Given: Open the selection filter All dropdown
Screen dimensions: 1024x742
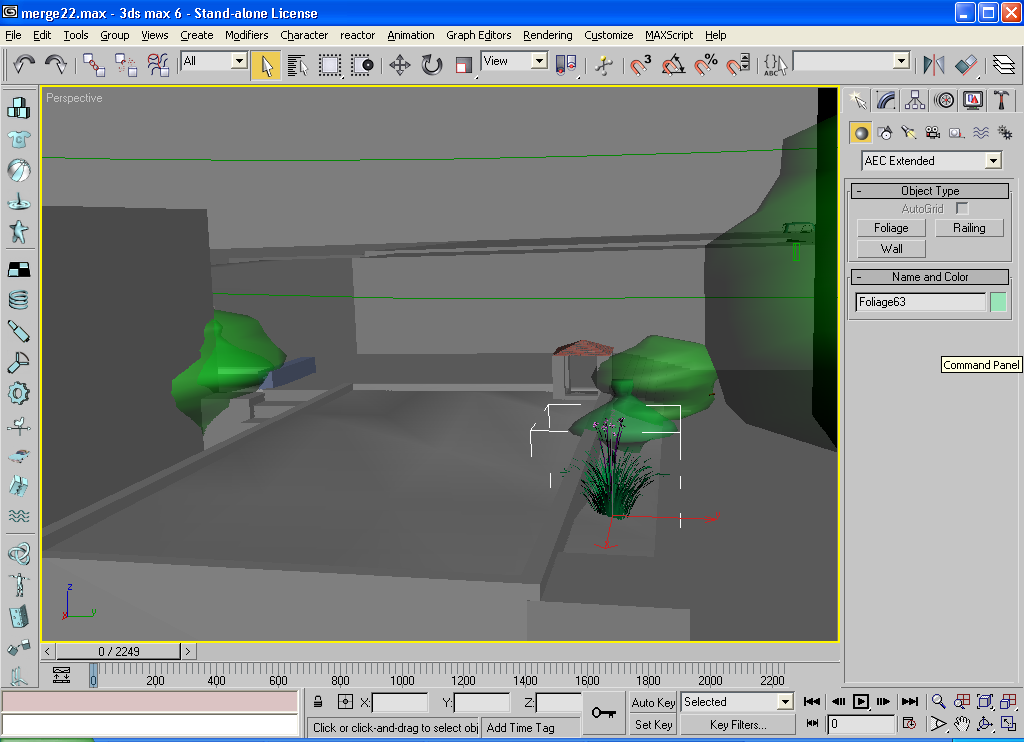Looking at the screenshot, I should coord(239,61).
